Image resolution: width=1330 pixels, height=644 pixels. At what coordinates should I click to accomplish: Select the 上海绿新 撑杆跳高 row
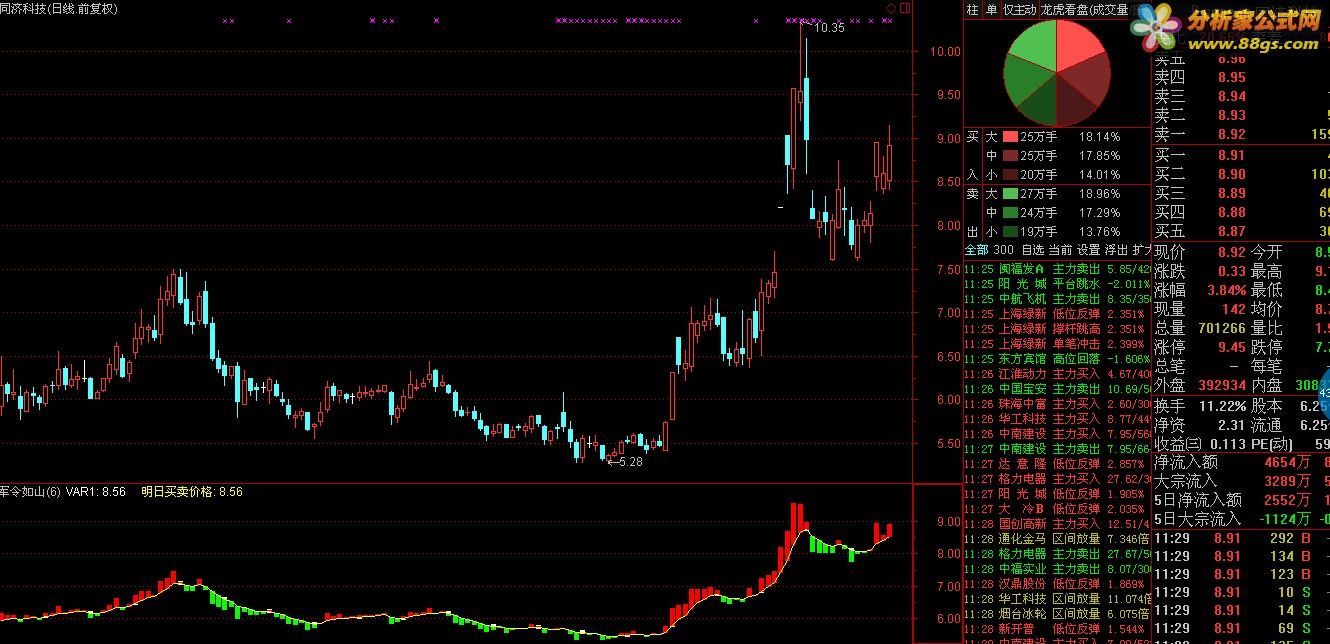[x=1056, y=329]
